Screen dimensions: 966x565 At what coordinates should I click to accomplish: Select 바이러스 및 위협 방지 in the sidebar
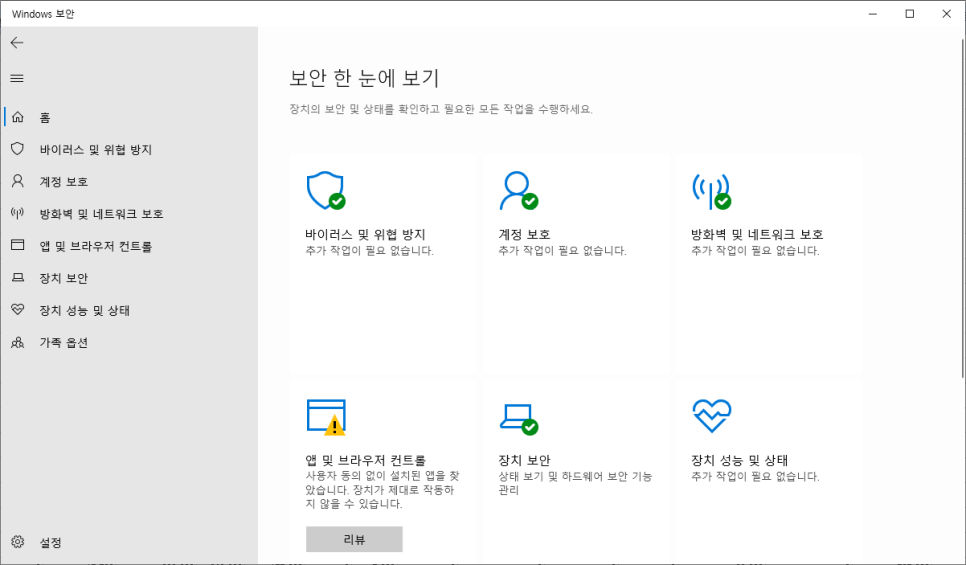click(x=95, y=150)
